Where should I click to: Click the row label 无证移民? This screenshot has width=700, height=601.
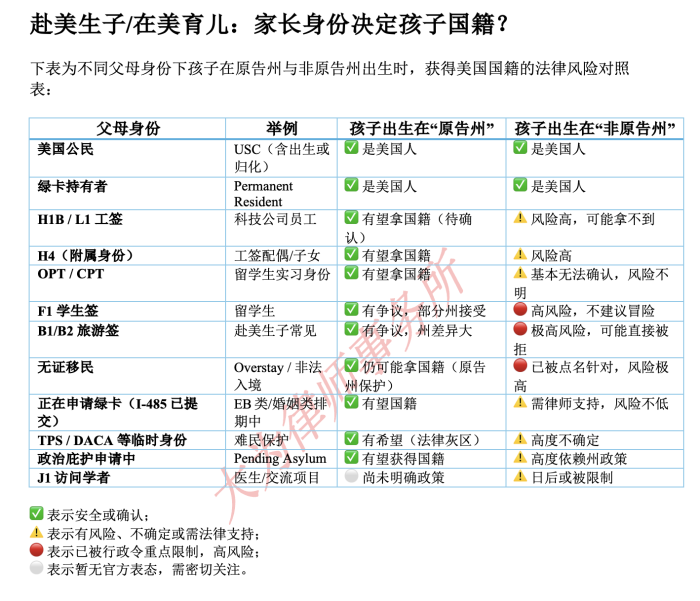pyautogui.click(x=65, y=367)
